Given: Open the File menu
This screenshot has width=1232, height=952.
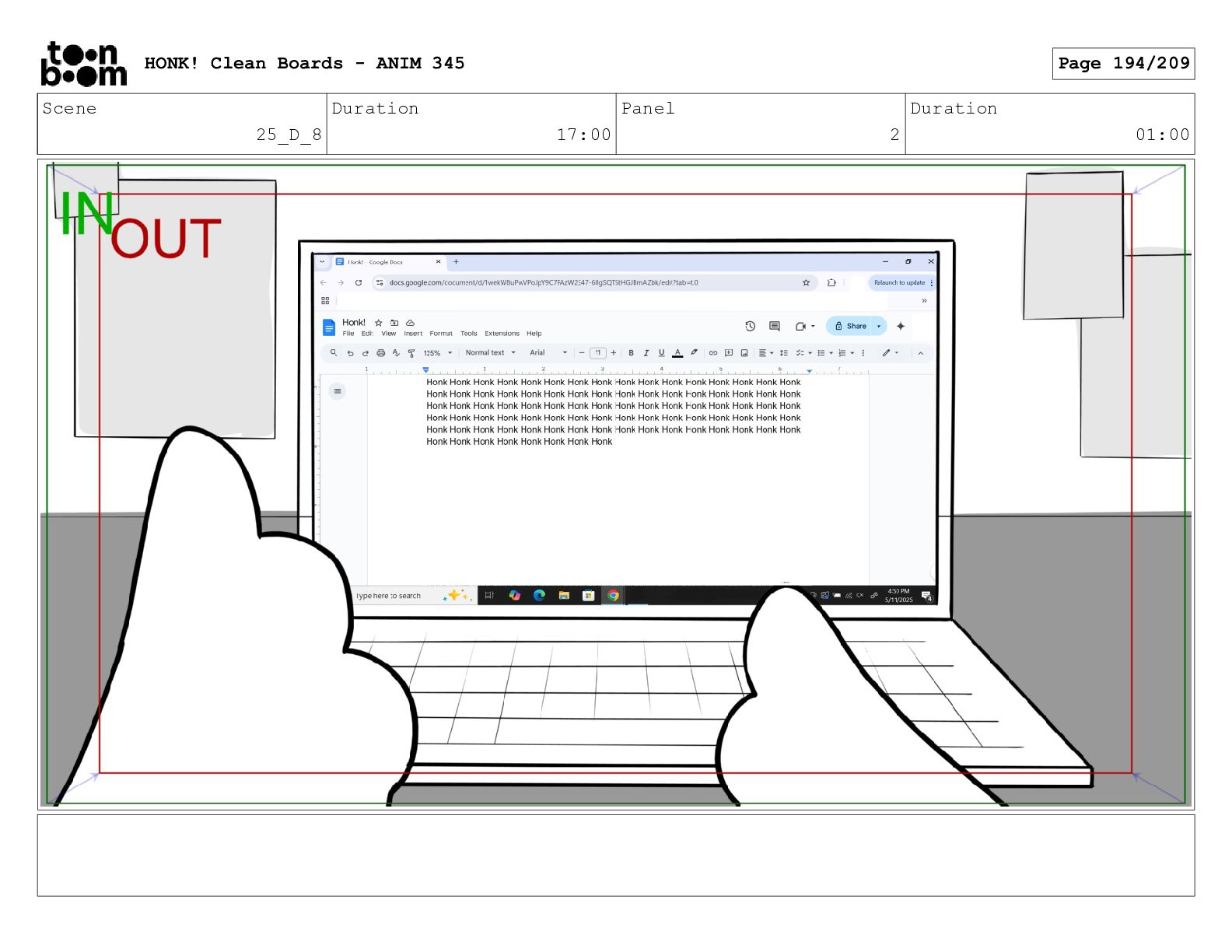Looking at the screenshot, I should pyautogui.click(x=348, y=334).
